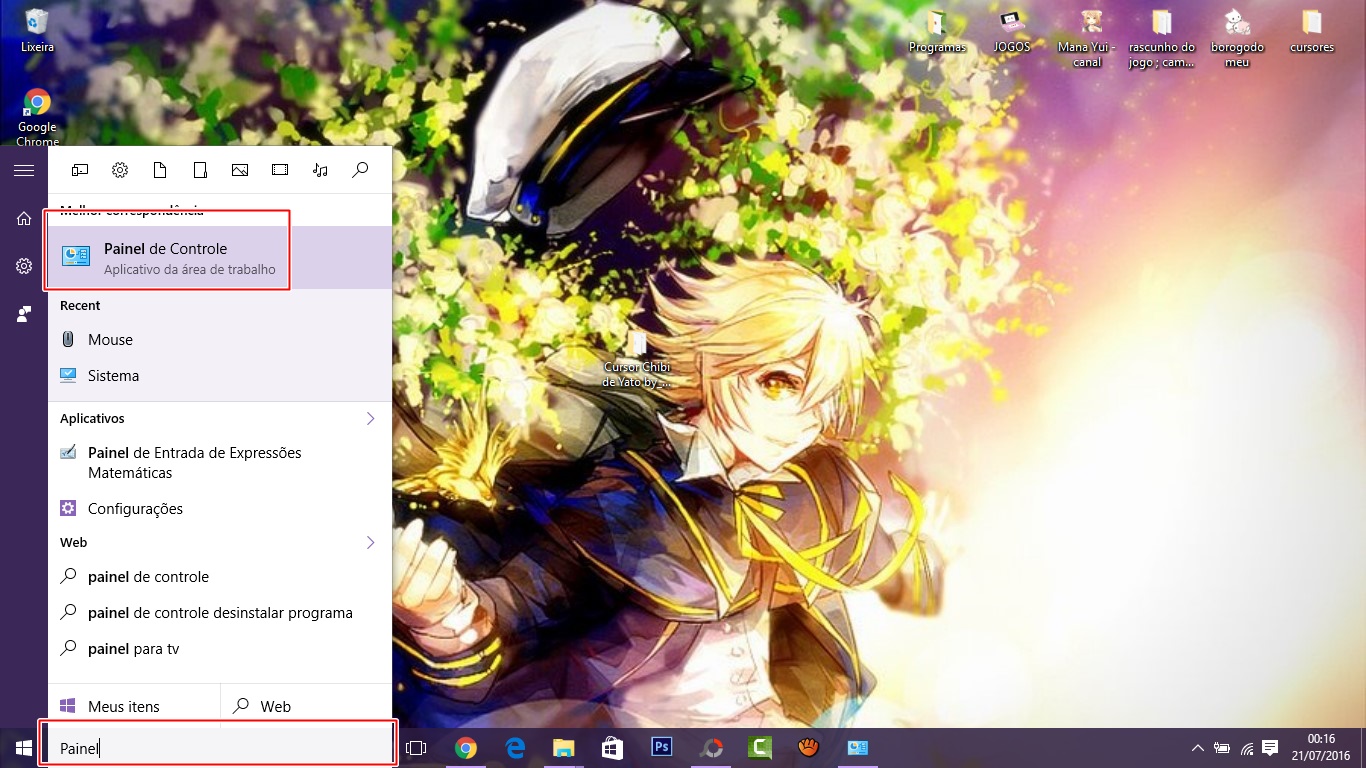The width and height of the screenshot is (1366, 768).
Task: Select Mana Yui - canal desktop icon
Action: [x=1087, y=38]
